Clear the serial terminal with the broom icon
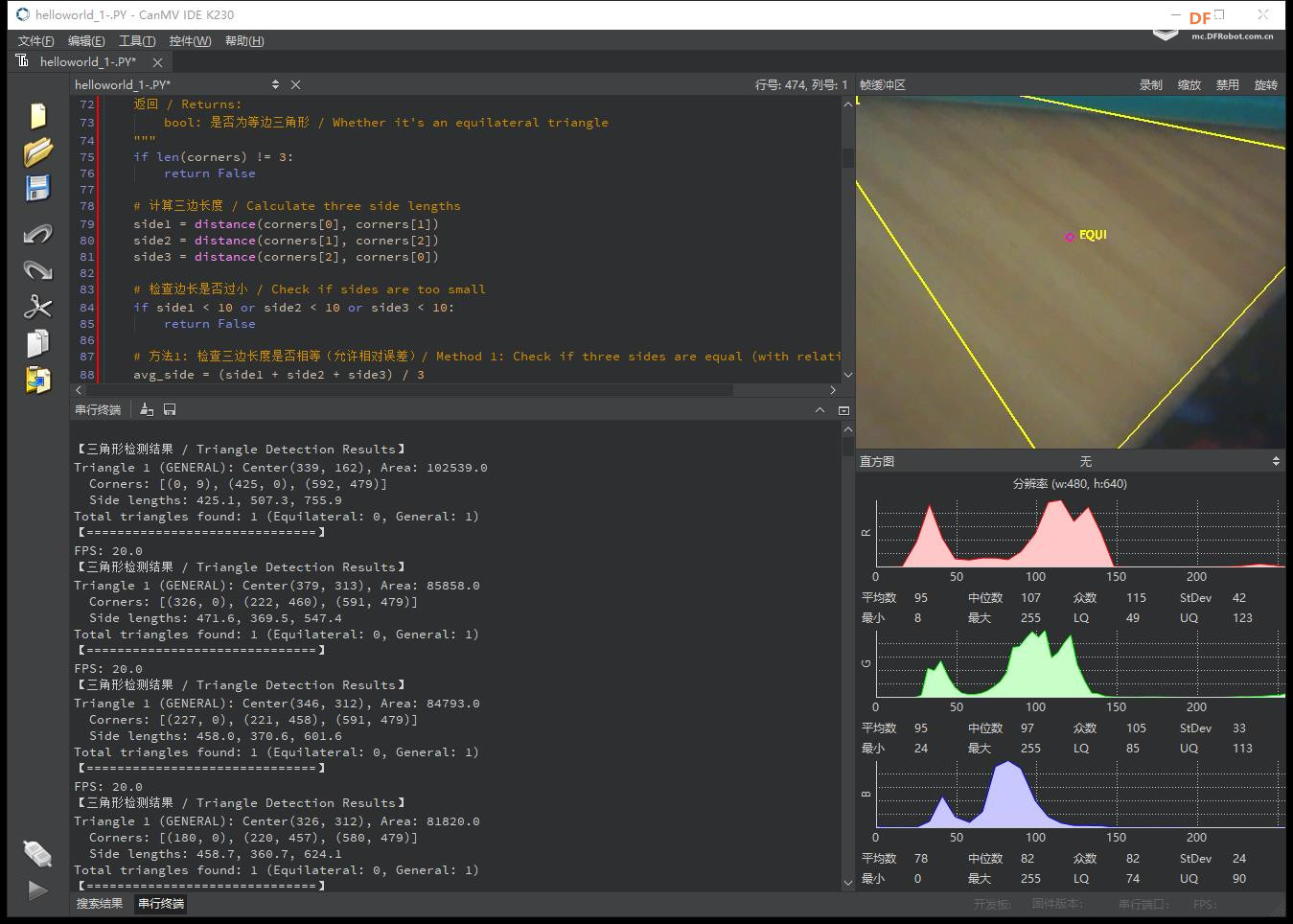The width and height of the screenshot is (1293, 924). click(x=147, y=409)
